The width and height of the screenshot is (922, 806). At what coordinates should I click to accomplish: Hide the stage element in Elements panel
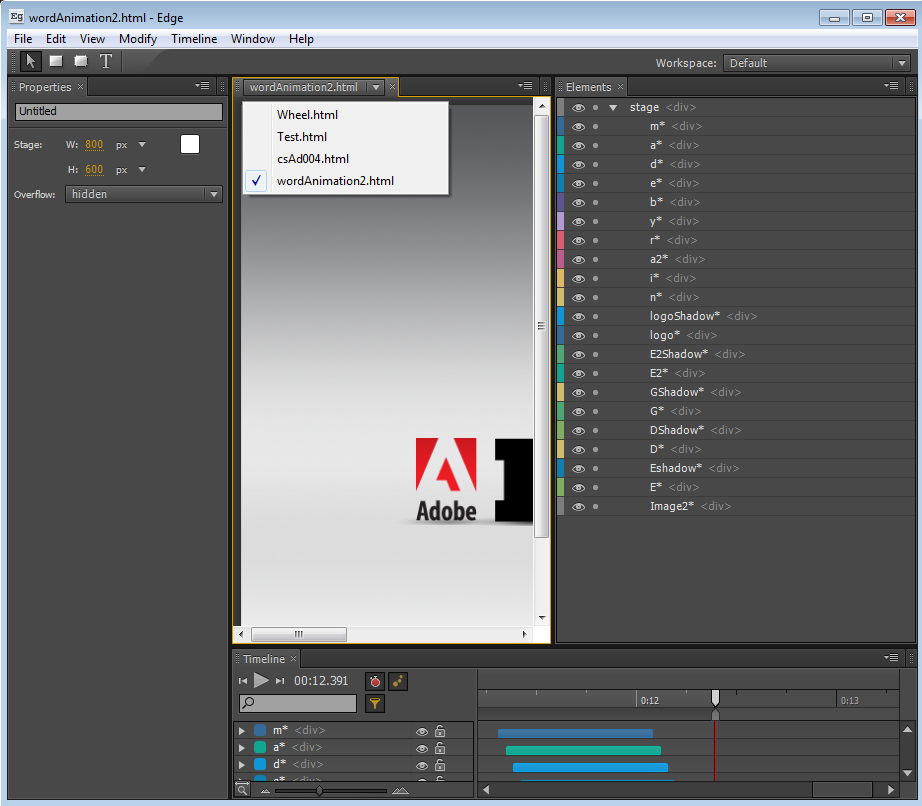point(579,108)
